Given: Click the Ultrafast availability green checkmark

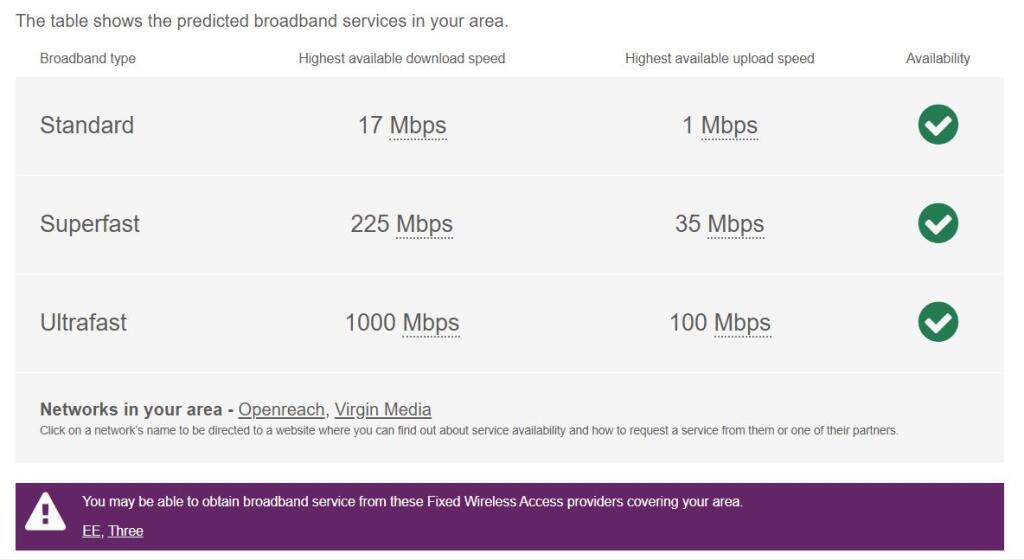Looking at the screenshot, I should click(938, 322).
